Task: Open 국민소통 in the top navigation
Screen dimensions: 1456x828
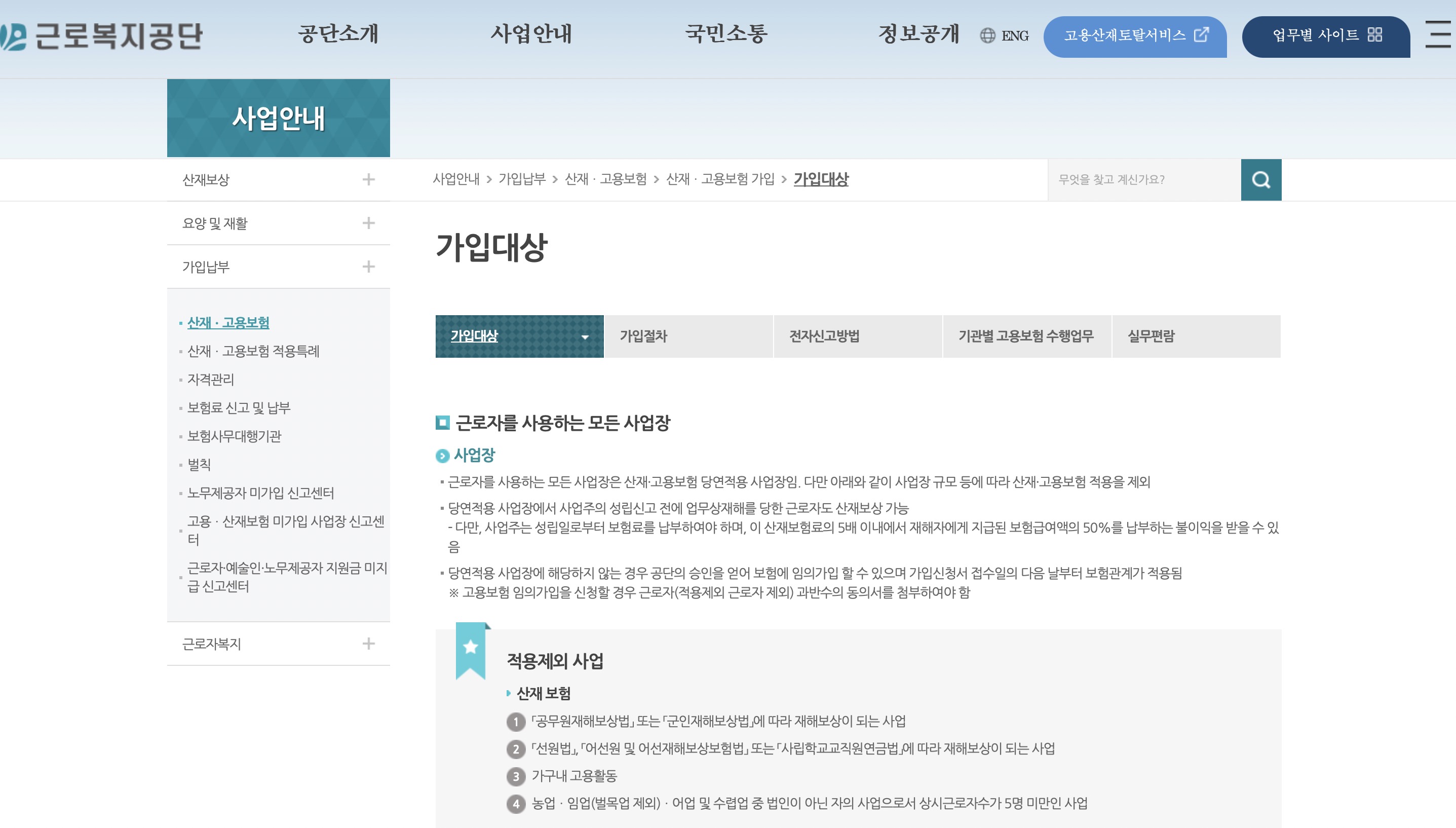Action: [724, 35]
